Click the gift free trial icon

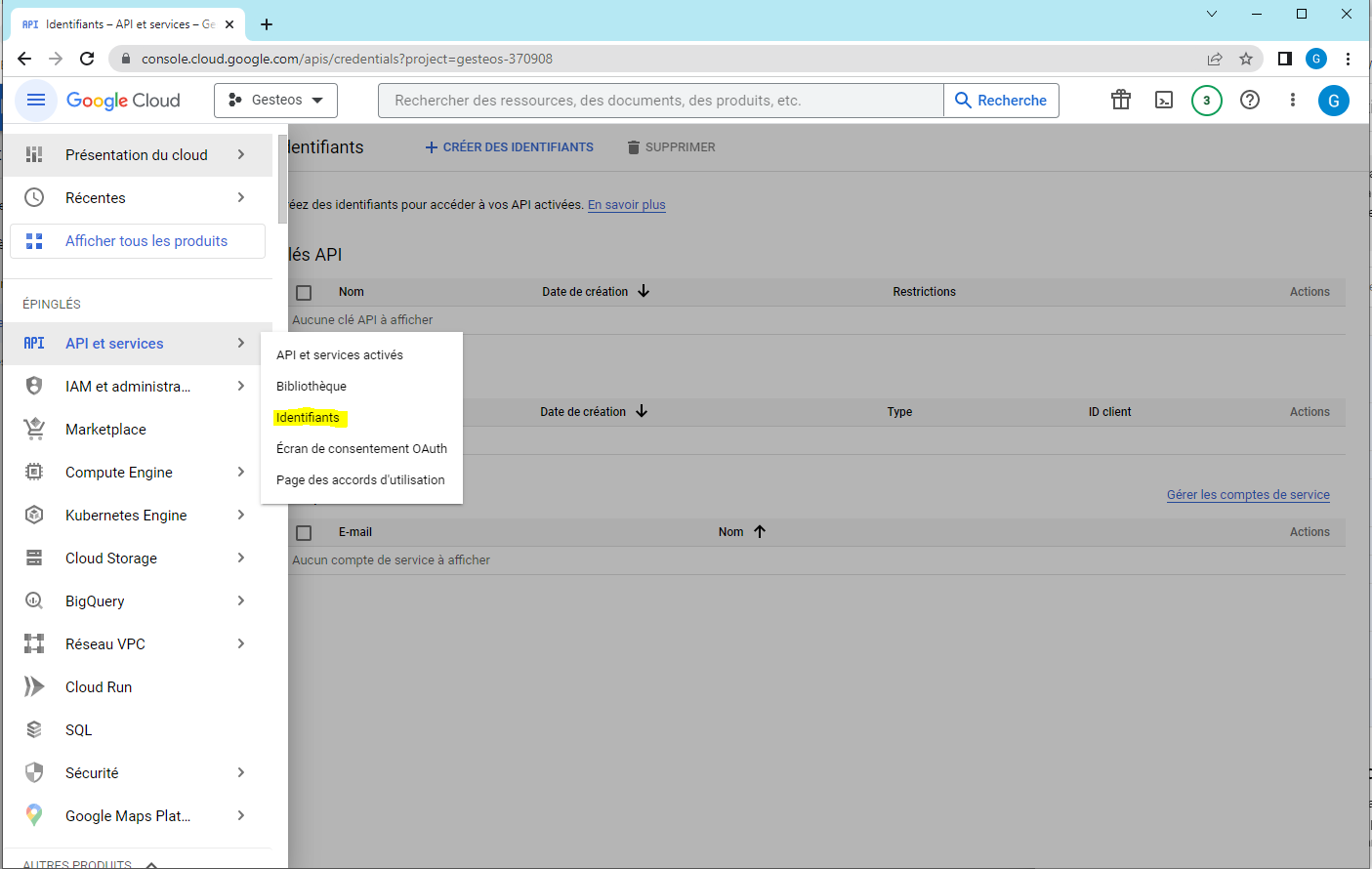(1121, 101)
